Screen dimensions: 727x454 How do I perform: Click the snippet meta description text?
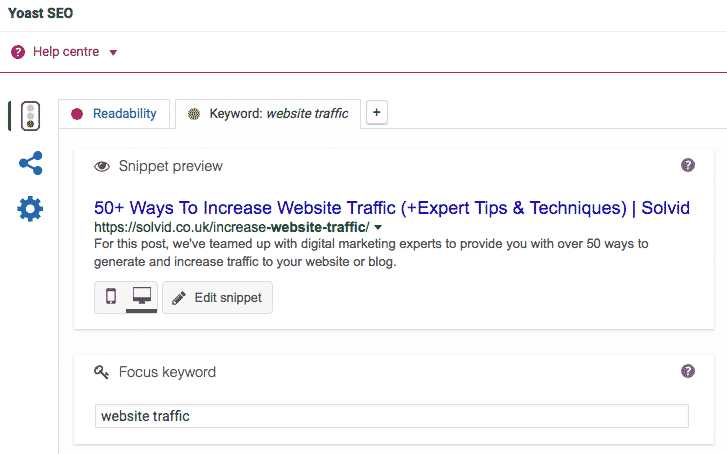[x=371, y=253]
